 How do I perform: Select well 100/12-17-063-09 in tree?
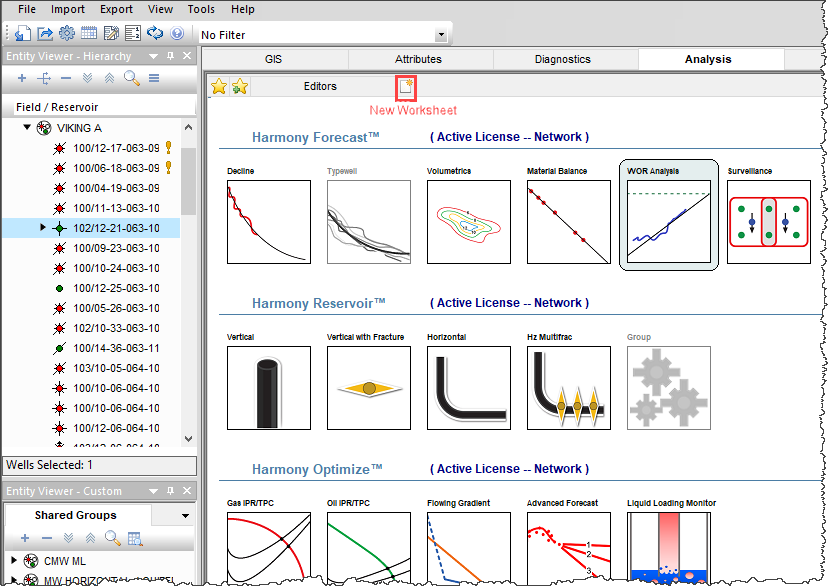coord(116,148)
